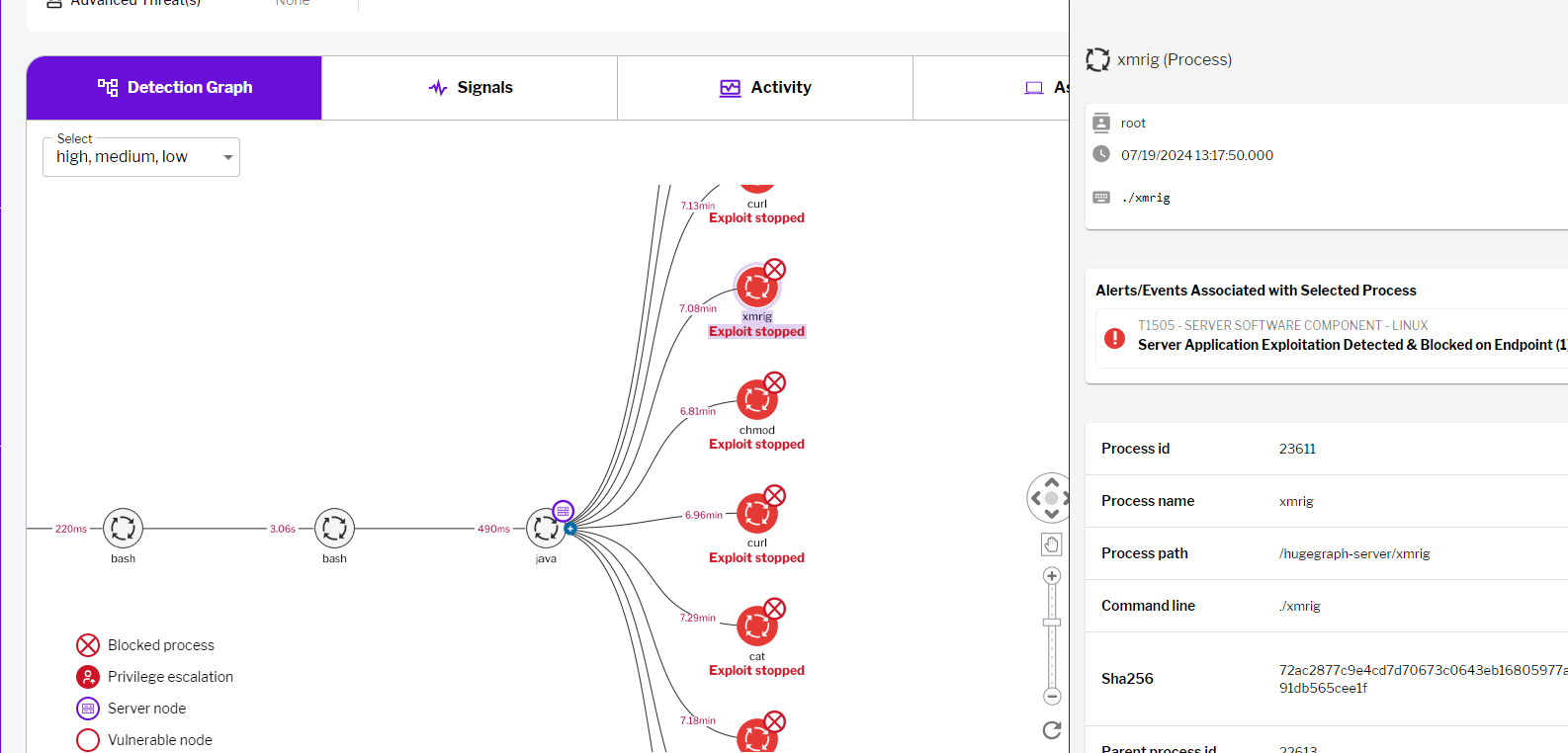Click Exploit stopped label under cat
This screenshot has height=753, width=1568.
757,671
